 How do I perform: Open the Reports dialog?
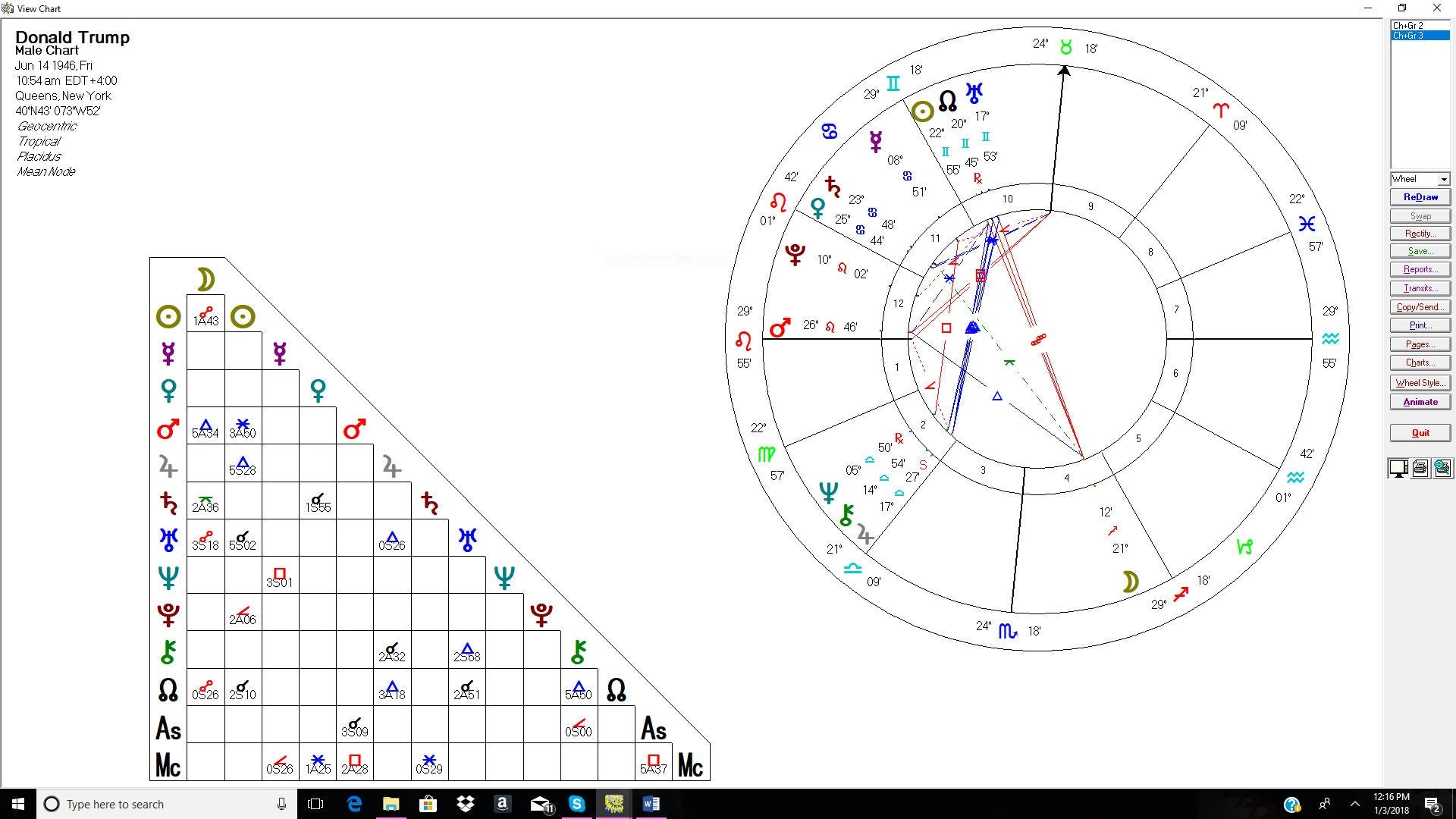(1420, 269)
